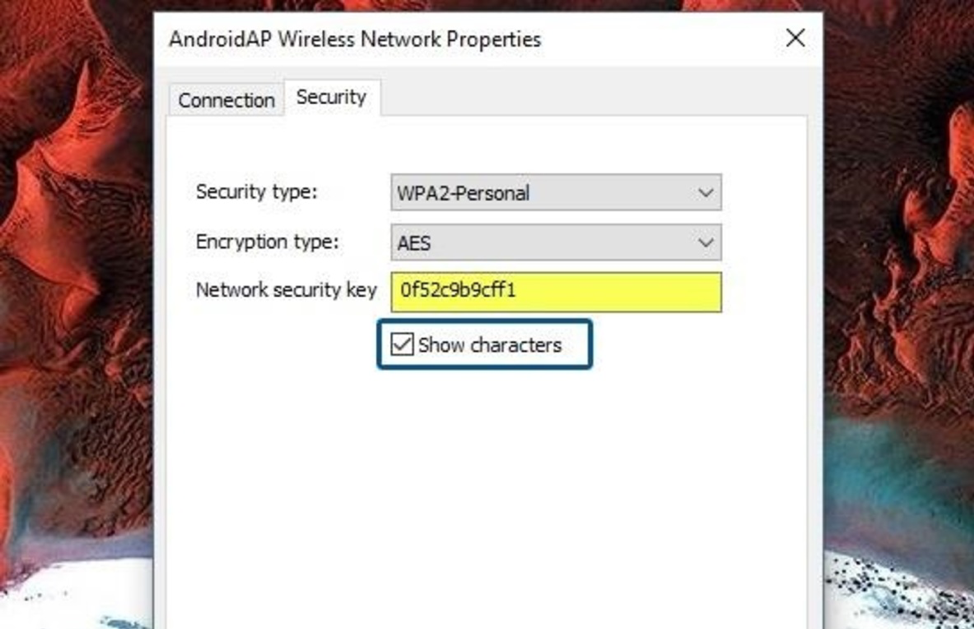Expand Security type using its chevron arrow
Screen dimensions: 974x629
(706, 192)
